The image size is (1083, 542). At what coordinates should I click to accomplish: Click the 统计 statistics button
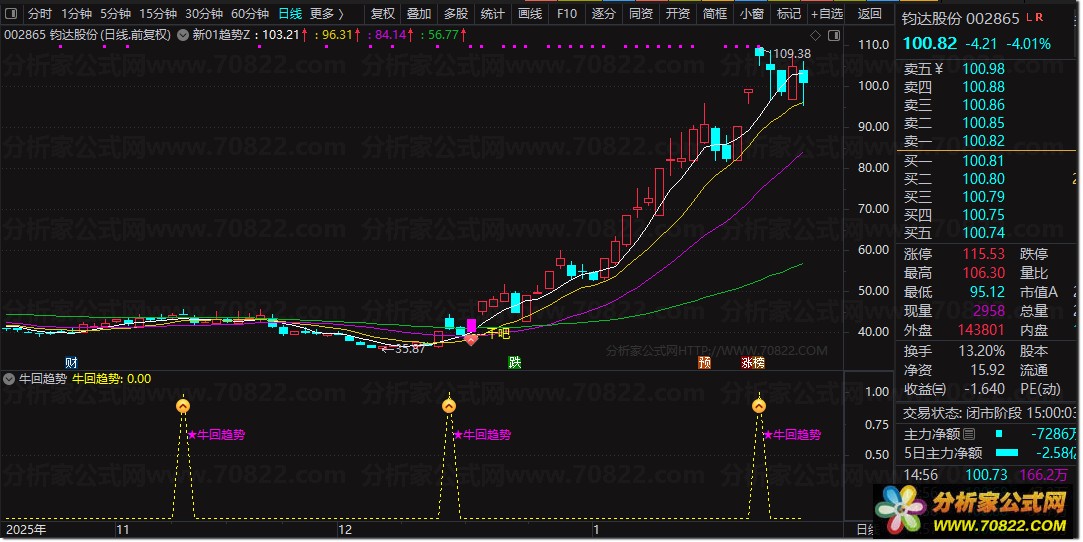coord(492,13)
